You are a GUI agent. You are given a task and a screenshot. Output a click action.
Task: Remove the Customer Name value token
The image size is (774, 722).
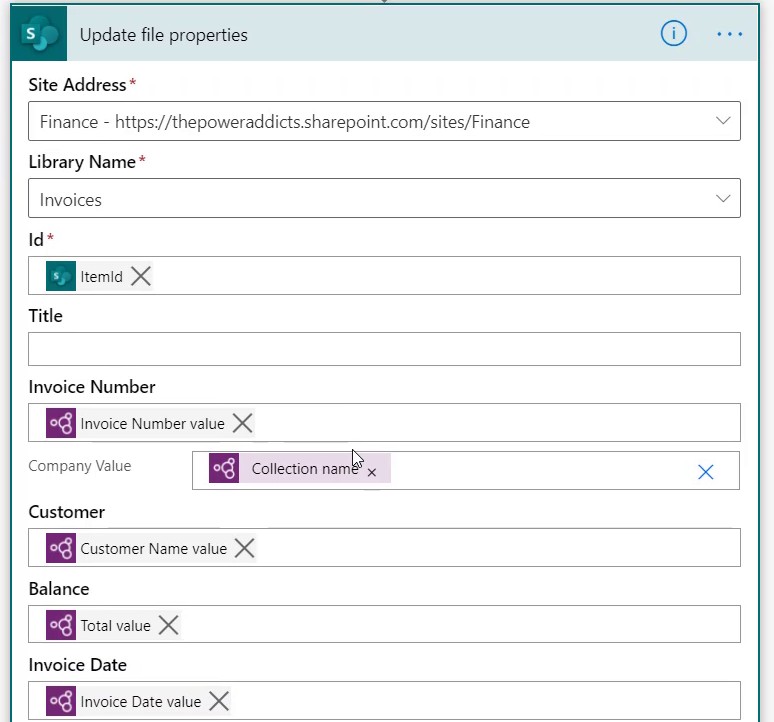244,548
